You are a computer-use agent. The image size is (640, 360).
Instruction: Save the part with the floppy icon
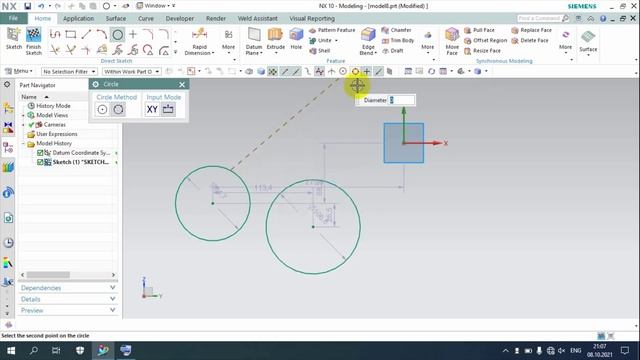coord(27,6)
